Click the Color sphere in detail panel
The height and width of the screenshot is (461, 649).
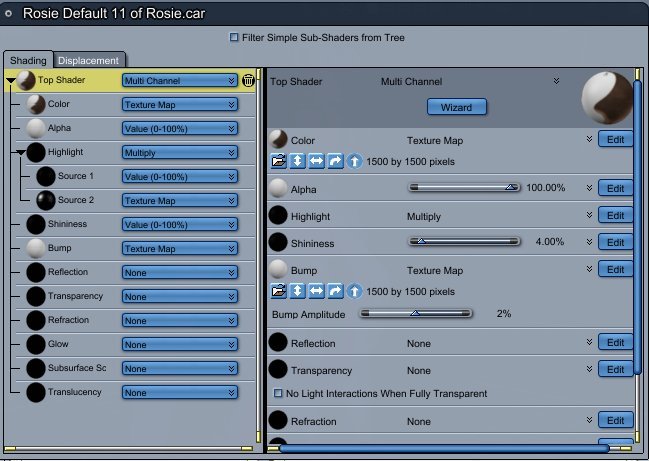(x=278, y=139)
